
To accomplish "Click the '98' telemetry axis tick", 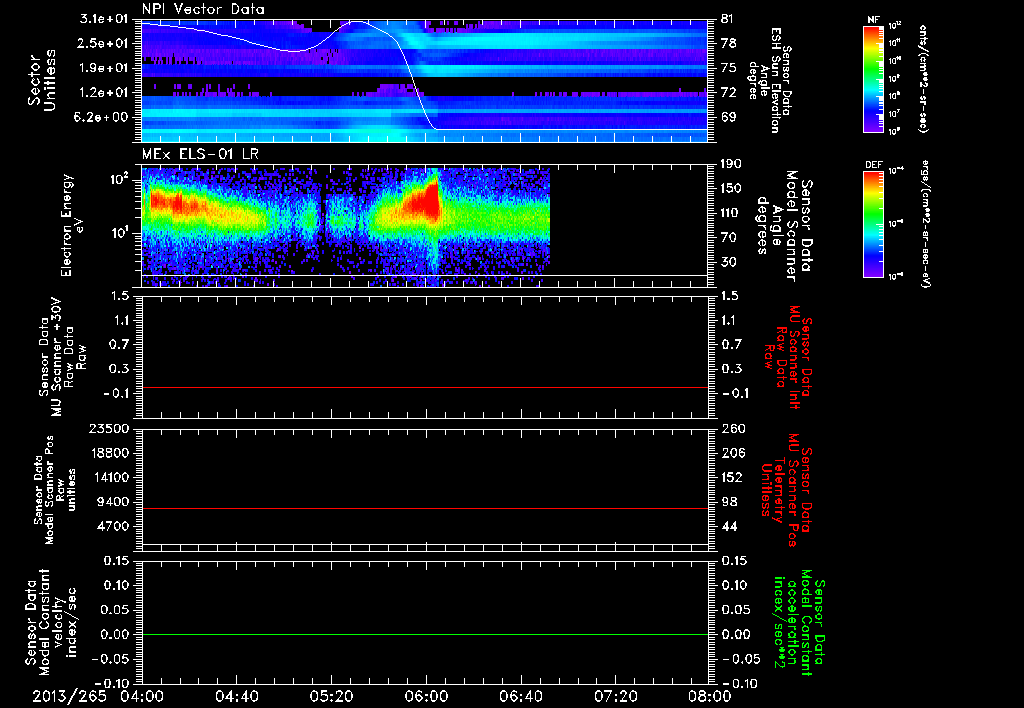I will point(728,502).
